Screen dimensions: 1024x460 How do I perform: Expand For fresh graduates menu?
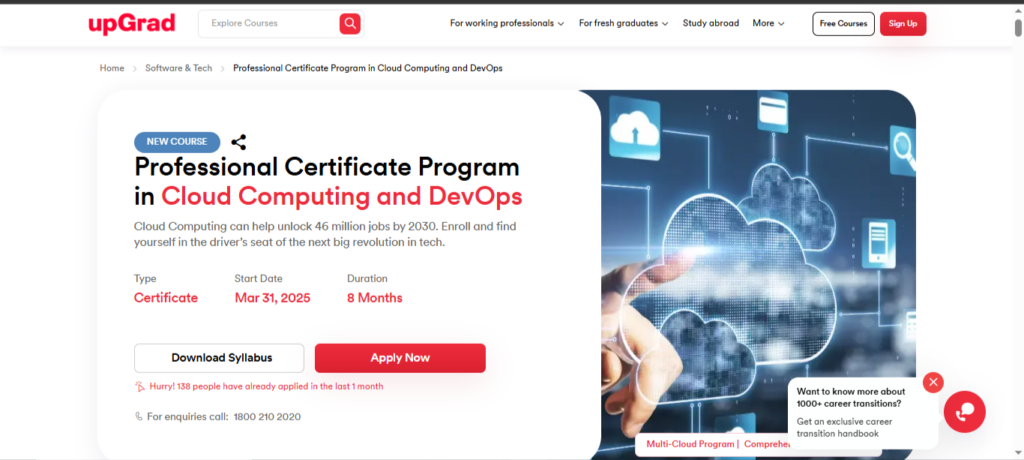[x=624, y=23]
